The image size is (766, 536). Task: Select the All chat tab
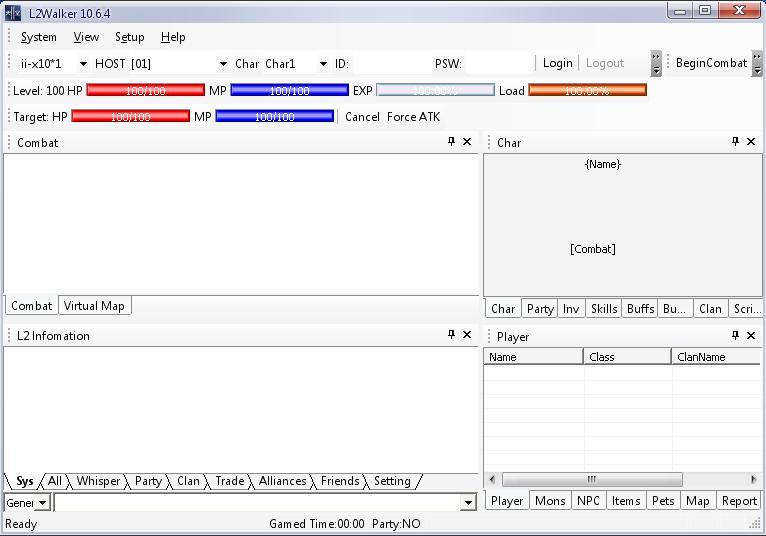click(x=55, y=481)
